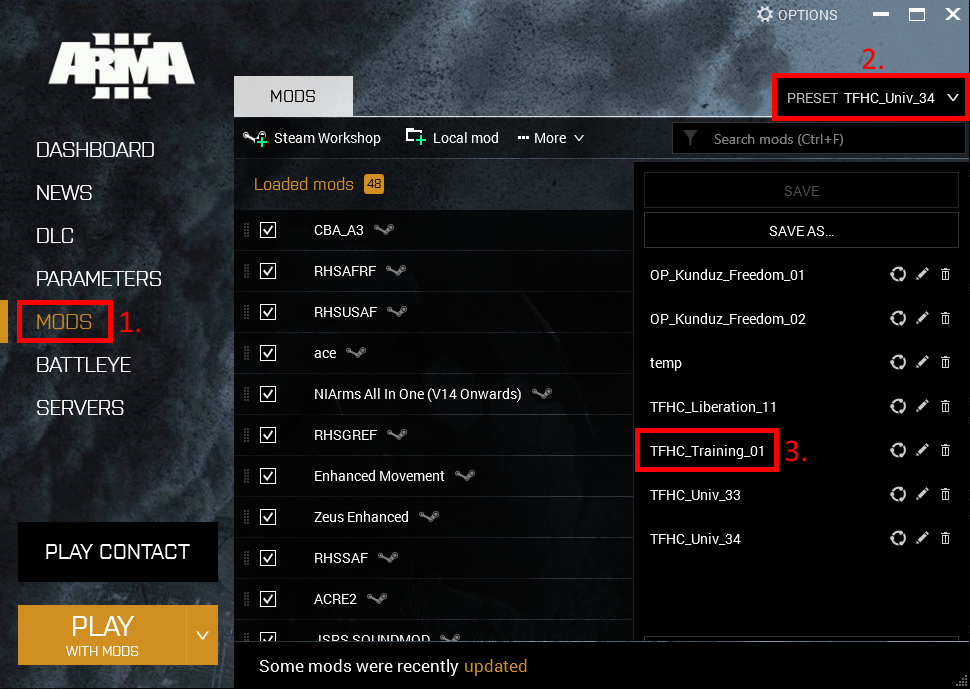Click the Steam icon next to Zeus Enhanced

point(429,516)
